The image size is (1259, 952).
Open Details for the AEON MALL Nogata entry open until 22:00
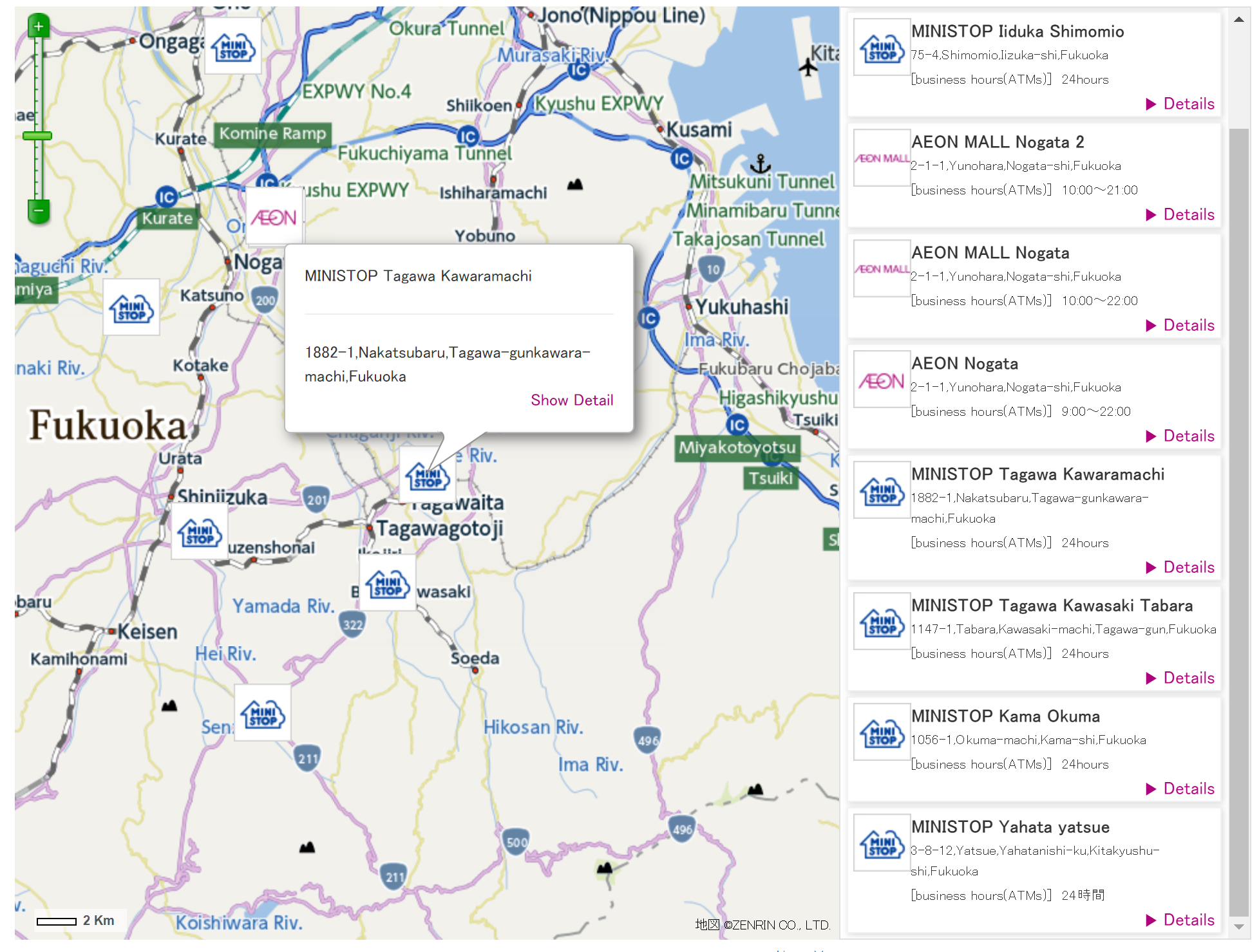pos(1180,325)
